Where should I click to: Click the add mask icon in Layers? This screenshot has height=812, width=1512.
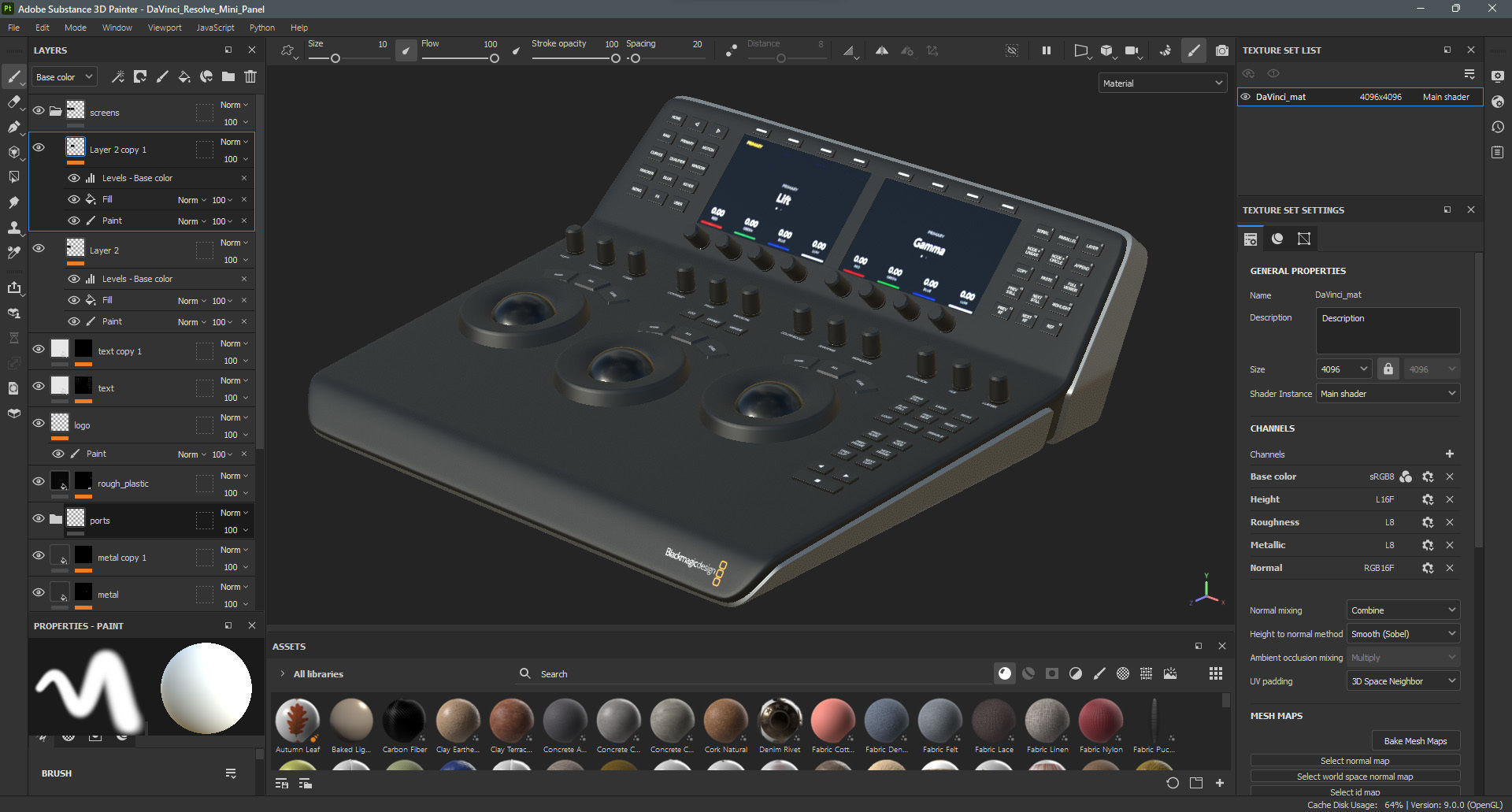point(140,76)
